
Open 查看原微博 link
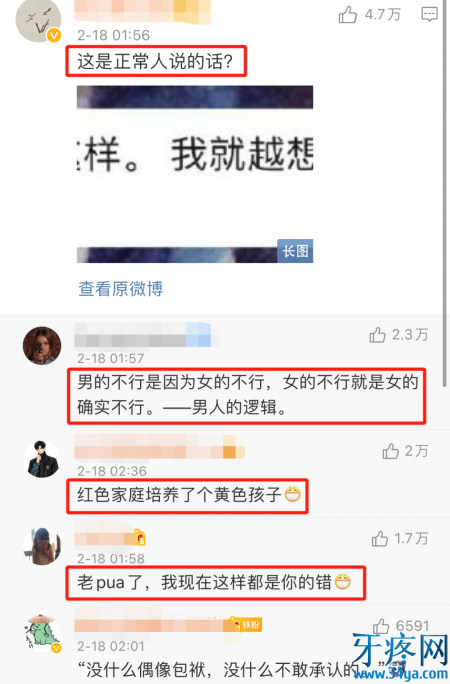[121, 289]
